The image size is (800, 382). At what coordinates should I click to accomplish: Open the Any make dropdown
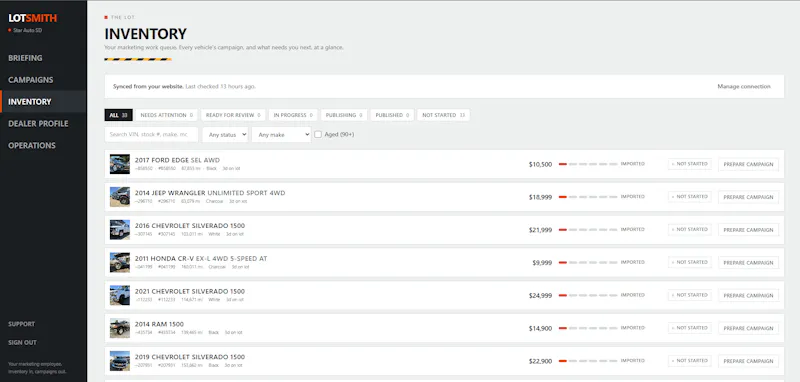coord(281,135)
